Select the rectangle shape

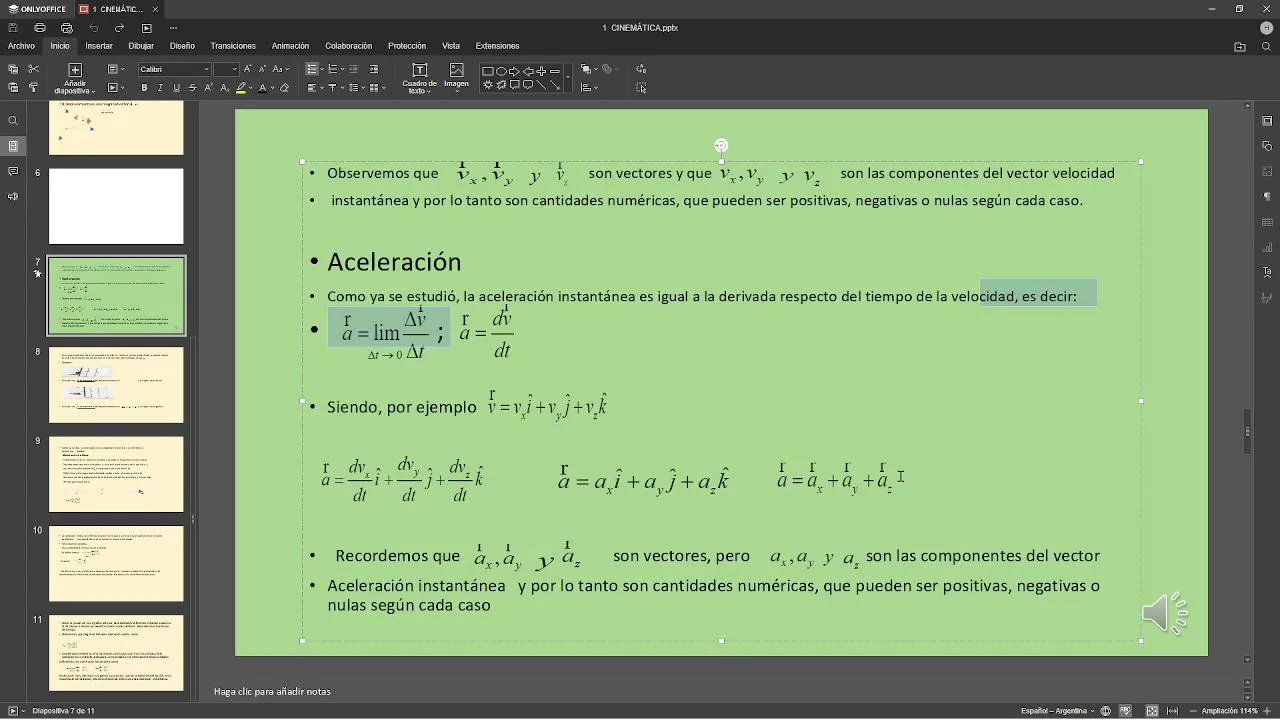488,71
